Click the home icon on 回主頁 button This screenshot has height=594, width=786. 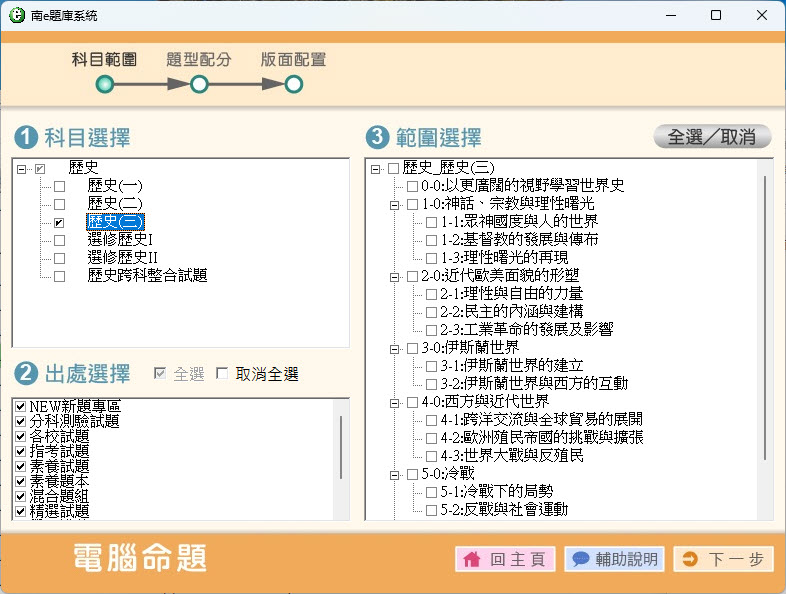click(x=472, y=559)
